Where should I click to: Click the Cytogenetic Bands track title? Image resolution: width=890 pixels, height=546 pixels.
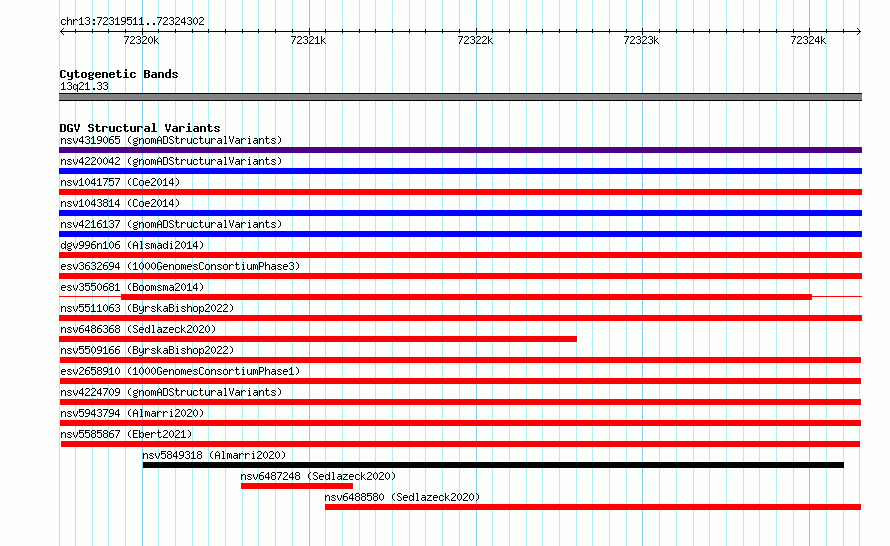pyautogui.click(x=119, y=74)
